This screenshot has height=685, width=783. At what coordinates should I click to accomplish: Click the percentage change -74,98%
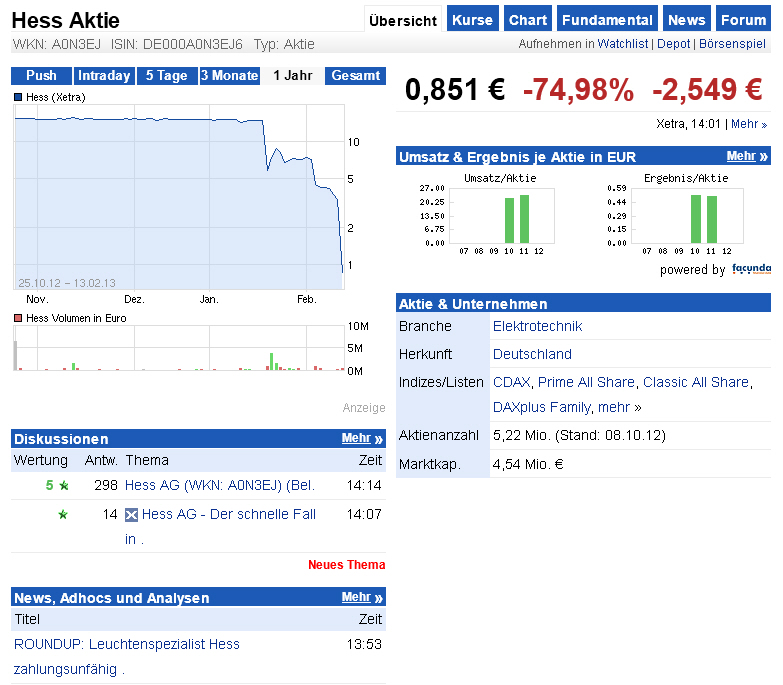pos(578,89)
